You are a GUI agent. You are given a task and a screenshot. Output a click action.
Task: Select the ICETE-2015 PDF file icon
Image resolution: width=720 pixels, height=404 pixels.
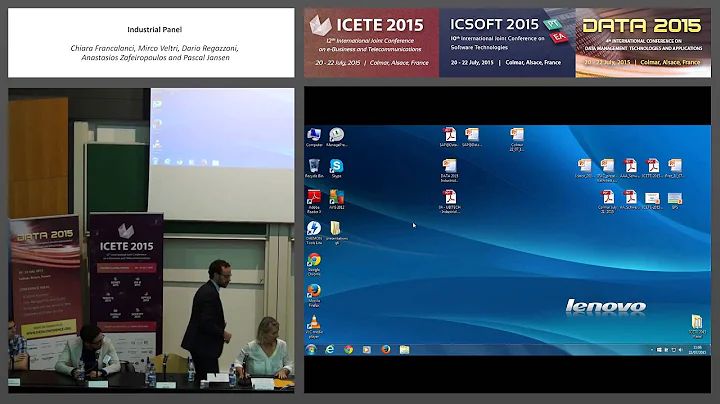click(652, 168)
